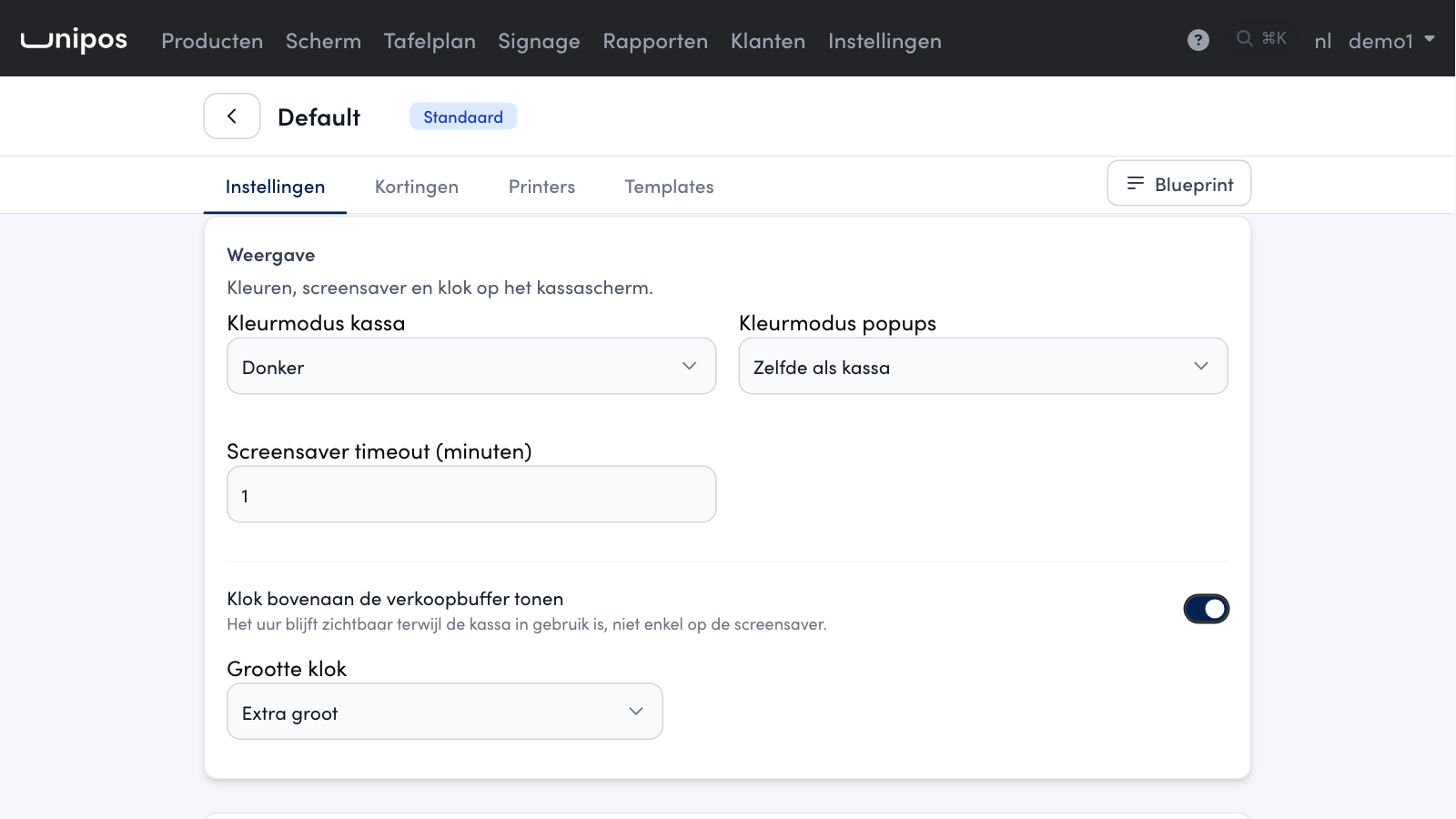This screenshot has height=819, width=1456.
Task: Open the search ⌘K box
Action: (1261, 39)
